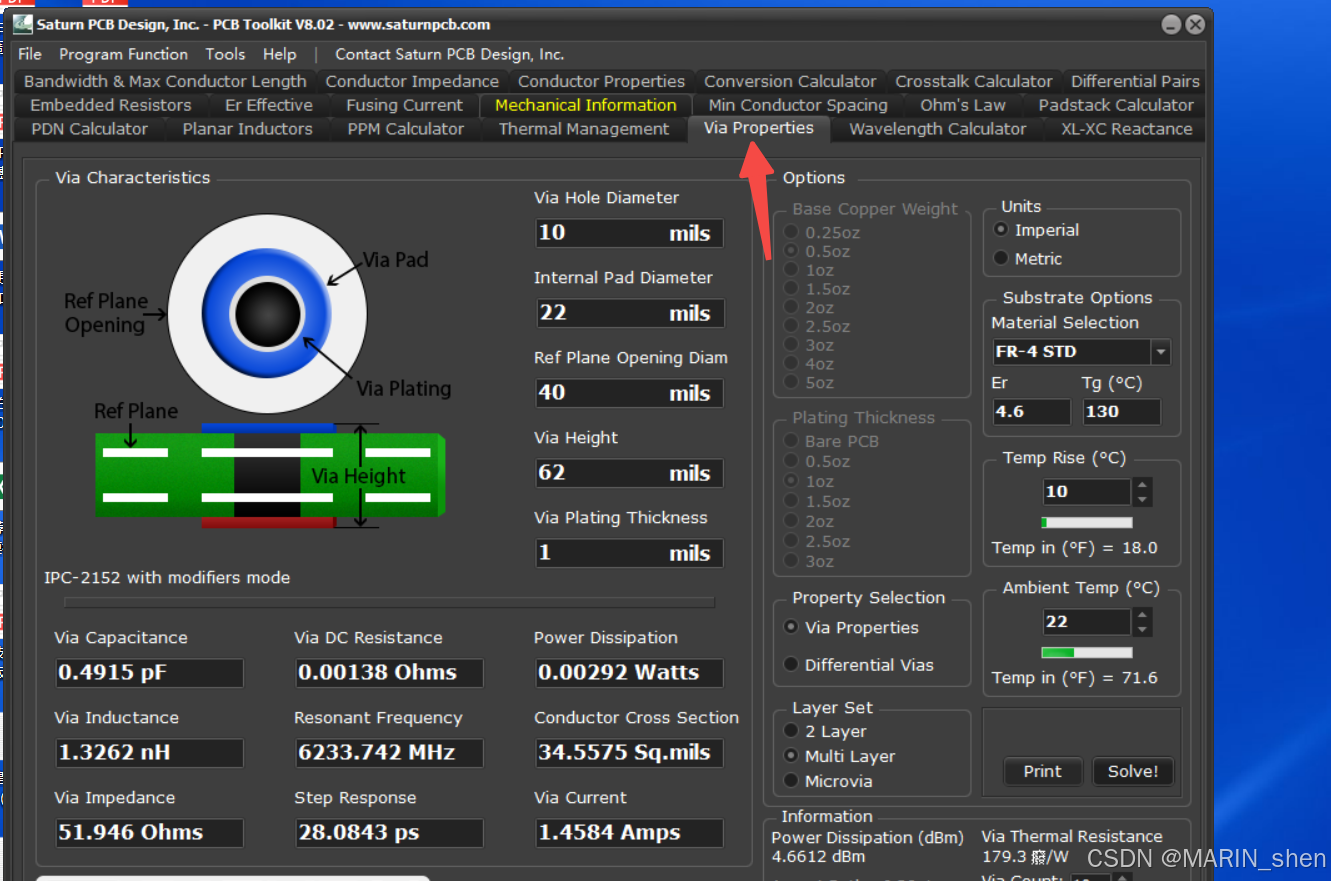
Task: Open the Padstack Calculator tab
Action: [x=1116, y=105]
